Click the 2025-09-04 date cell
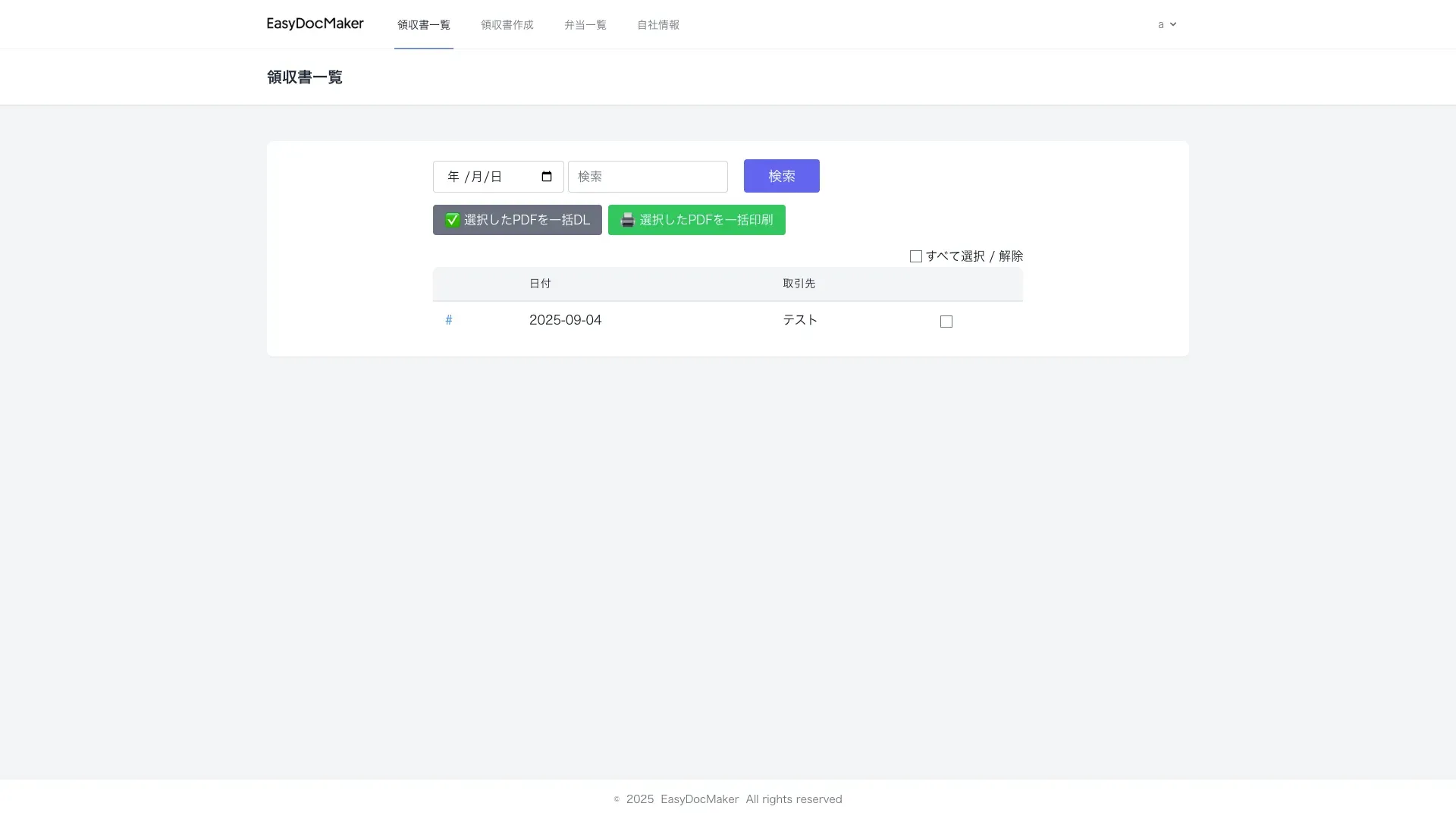This screenshot has height=819, width=1456. [x=565, y=320]
